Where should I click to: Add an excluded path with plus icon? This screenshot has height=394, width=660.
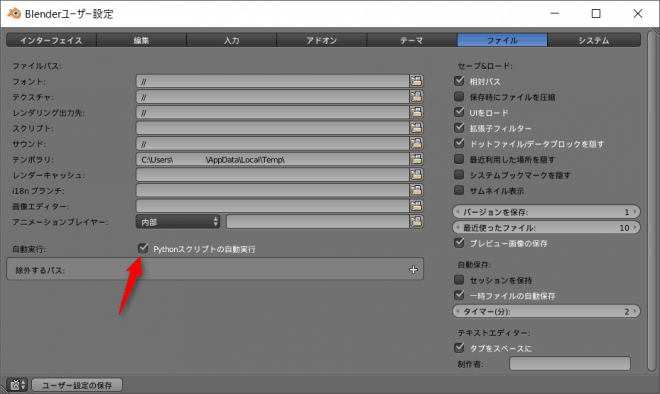pyautogui.click(x=413, y=270)
